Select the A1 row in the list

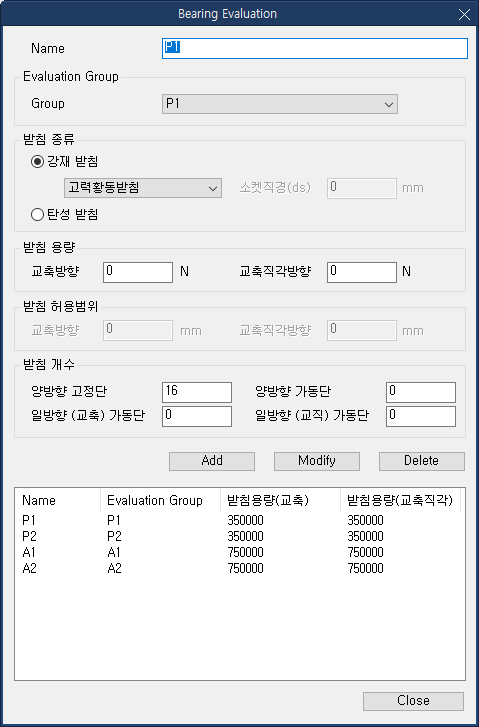point(240,552)
